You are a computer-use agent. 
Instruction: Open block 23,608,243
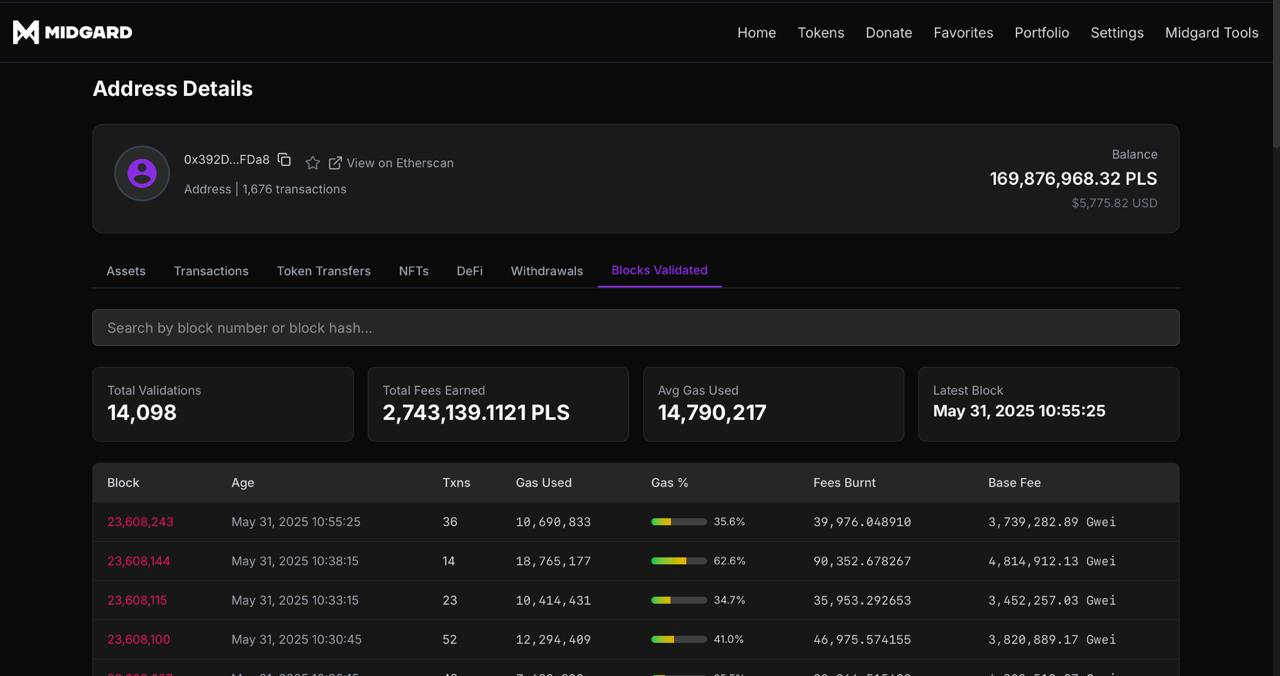tap(140, 522)
